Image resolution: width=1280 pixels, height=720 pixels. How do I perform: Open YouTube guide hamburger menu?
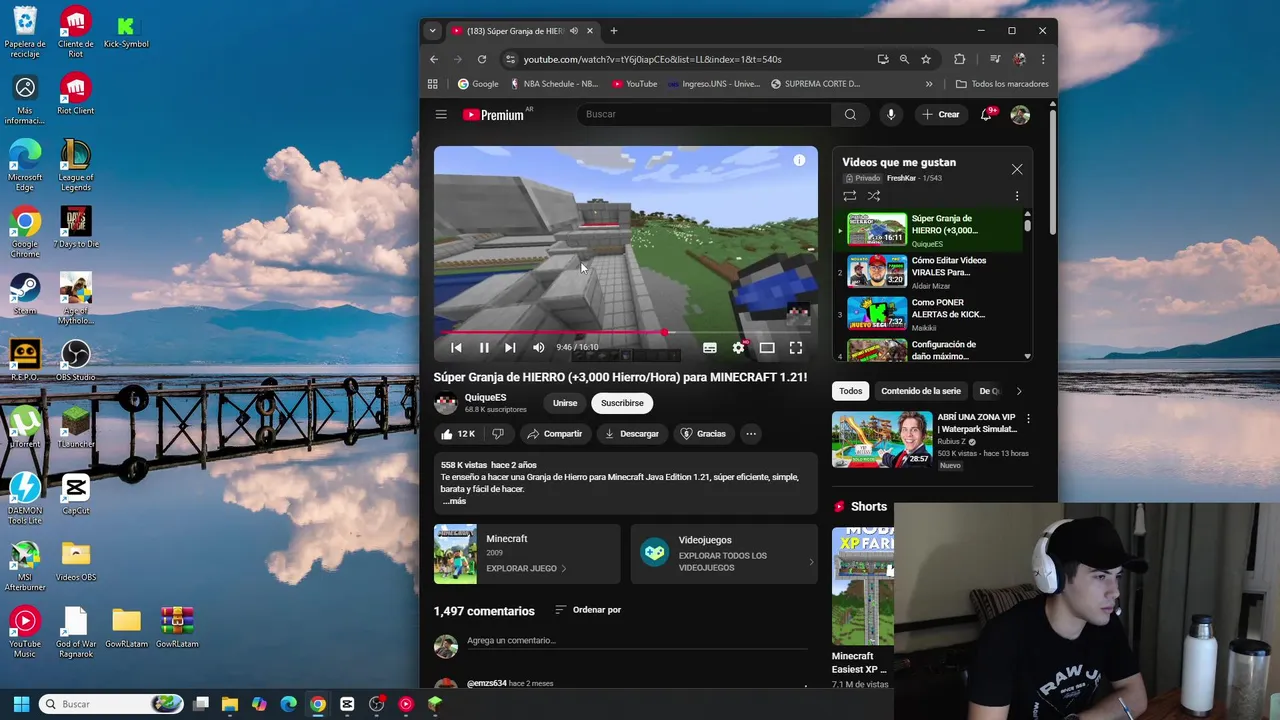(x=441, y=114)
